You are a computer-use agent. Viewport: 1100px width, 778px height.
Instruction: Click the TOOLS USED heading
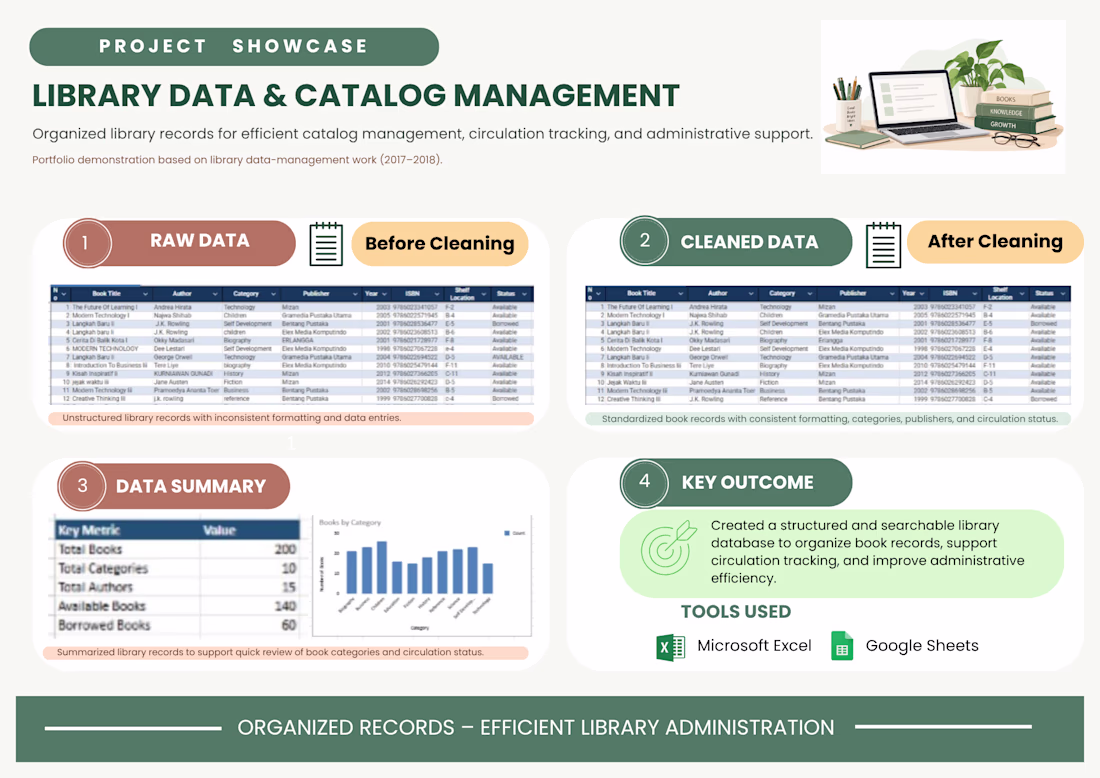pyautogui.click(x=736, y=612)
